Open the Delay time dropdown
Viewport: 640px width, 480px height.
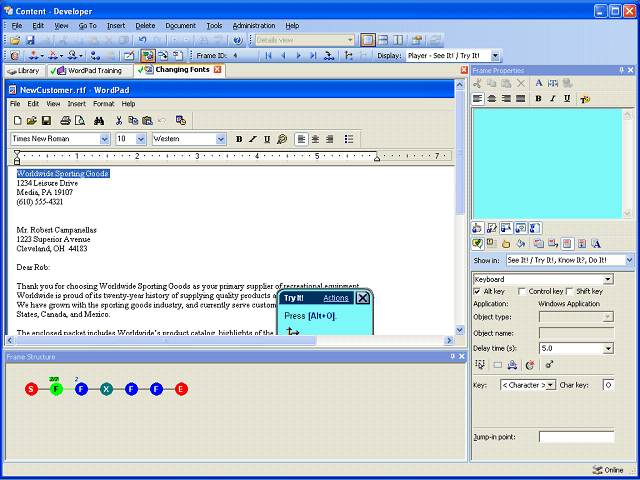608,349
